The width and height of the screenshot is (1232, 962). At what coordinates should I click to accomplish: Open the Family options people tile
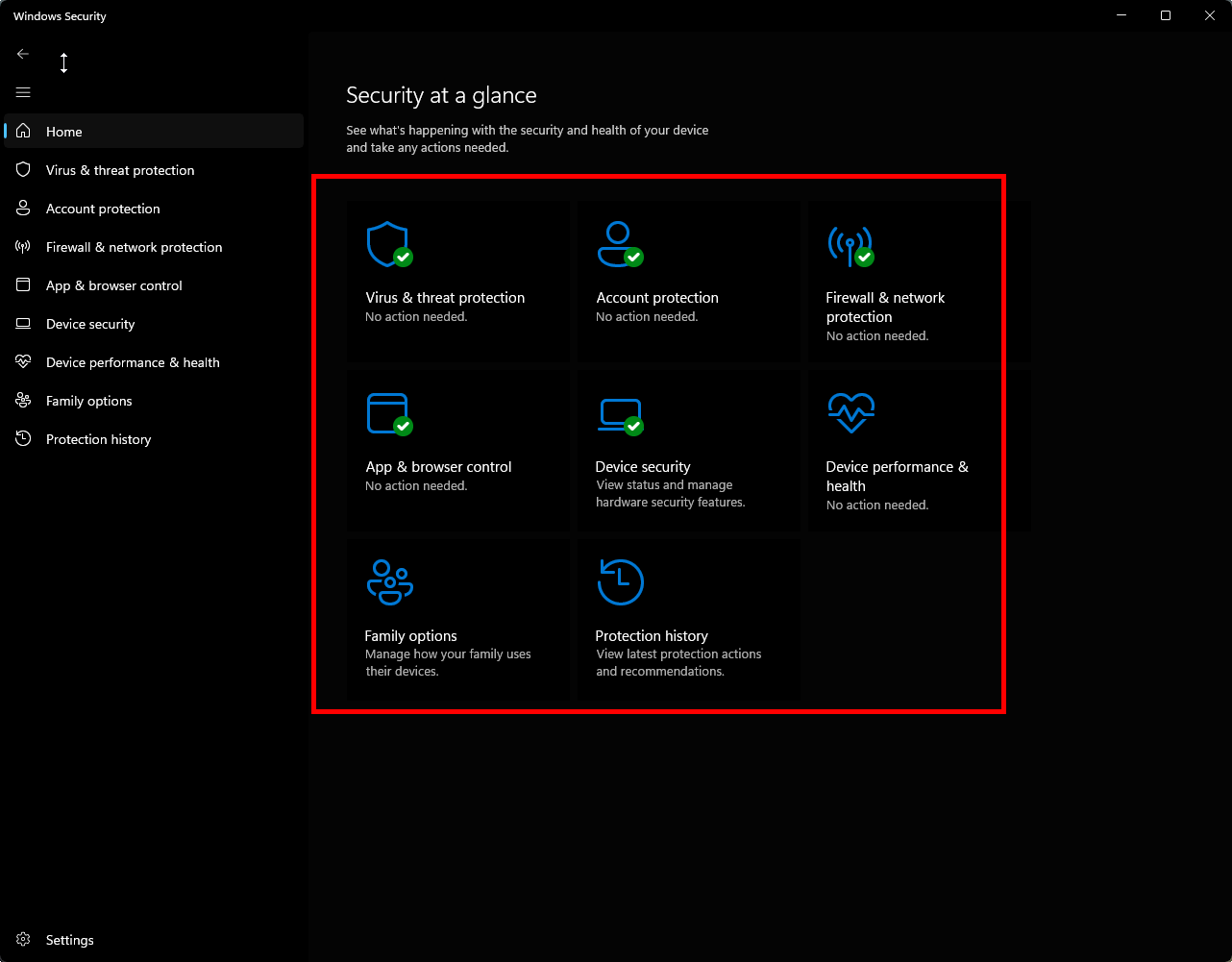pos(458,620)
